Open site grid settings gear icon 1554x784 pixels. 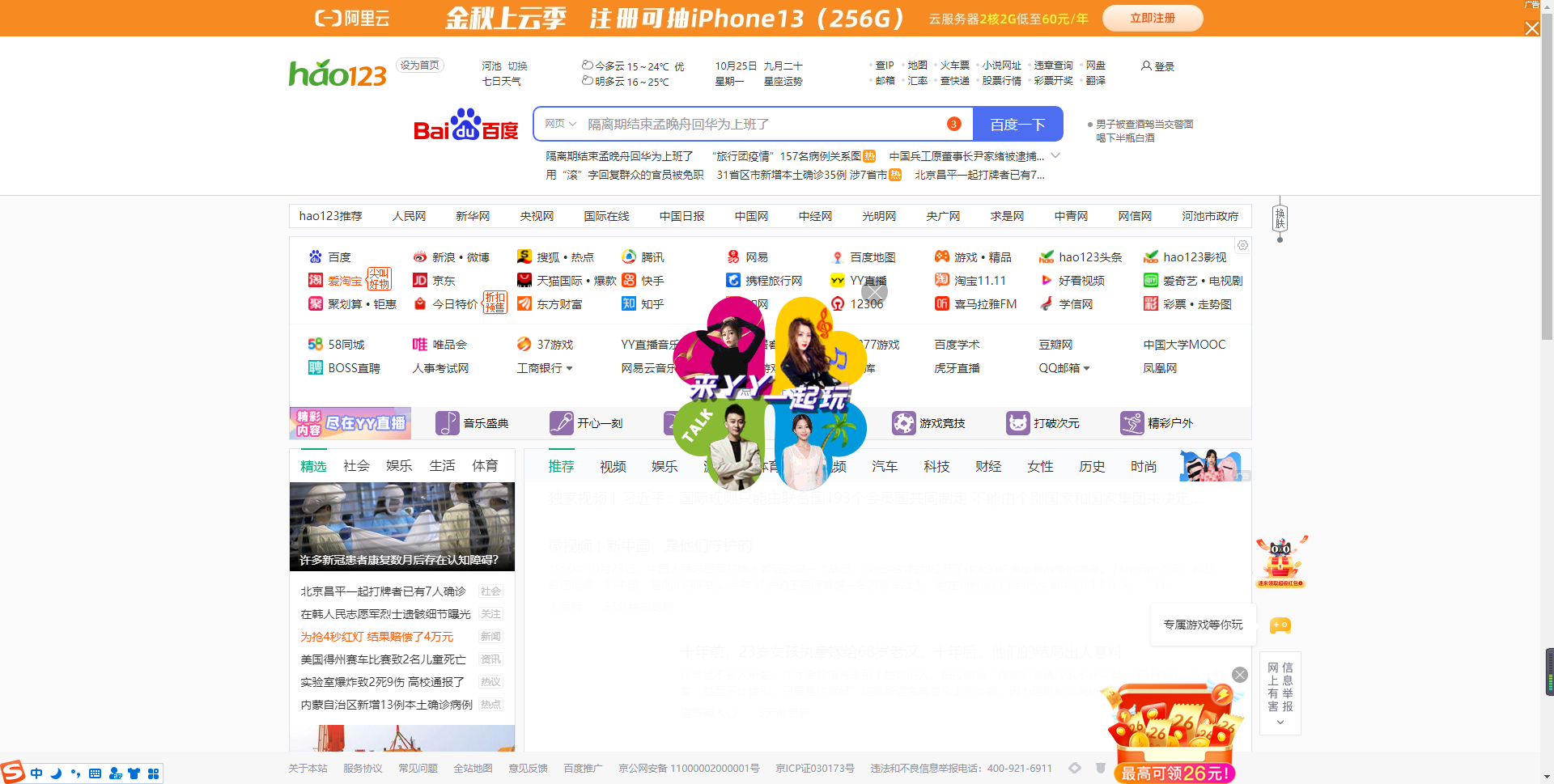point(1242,245)
